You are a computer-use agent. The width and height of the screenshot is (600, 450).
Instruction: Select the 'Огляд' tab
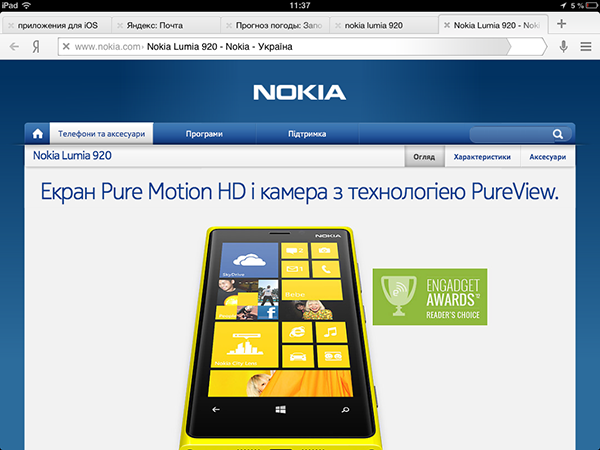pyautogui.click(x=424, y=157)
